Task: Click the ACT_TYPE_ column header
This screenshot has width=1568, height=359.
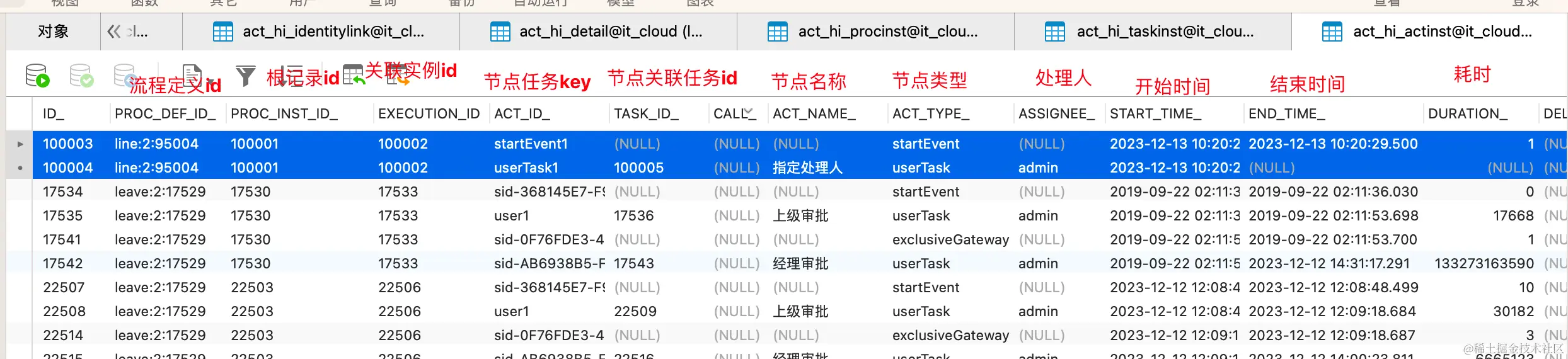Action: point(950,114)
